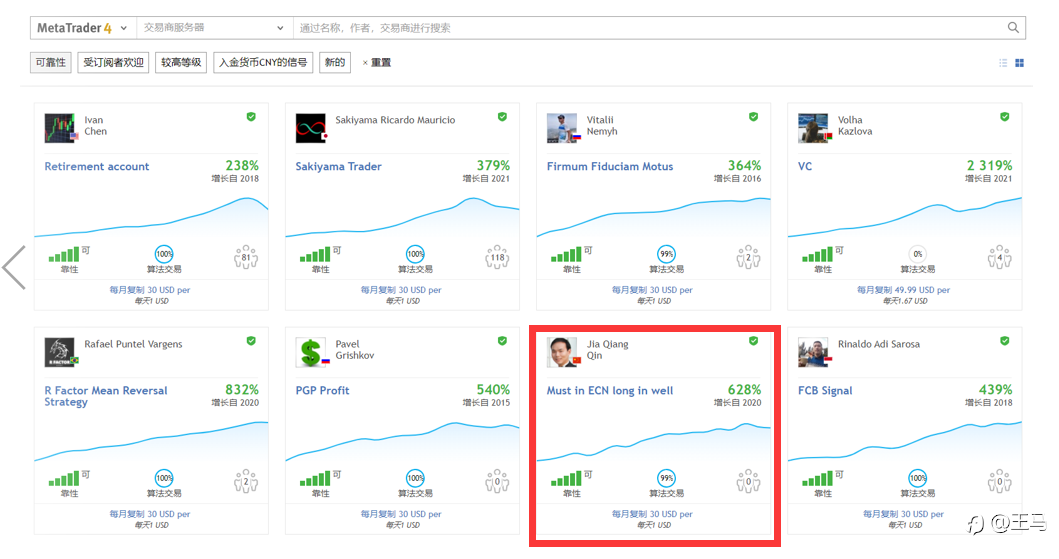Screen dimensions: 1059x559
Task: Click 每月复制 30 USD on Sakiyama Trader
Action: [401, 290]
